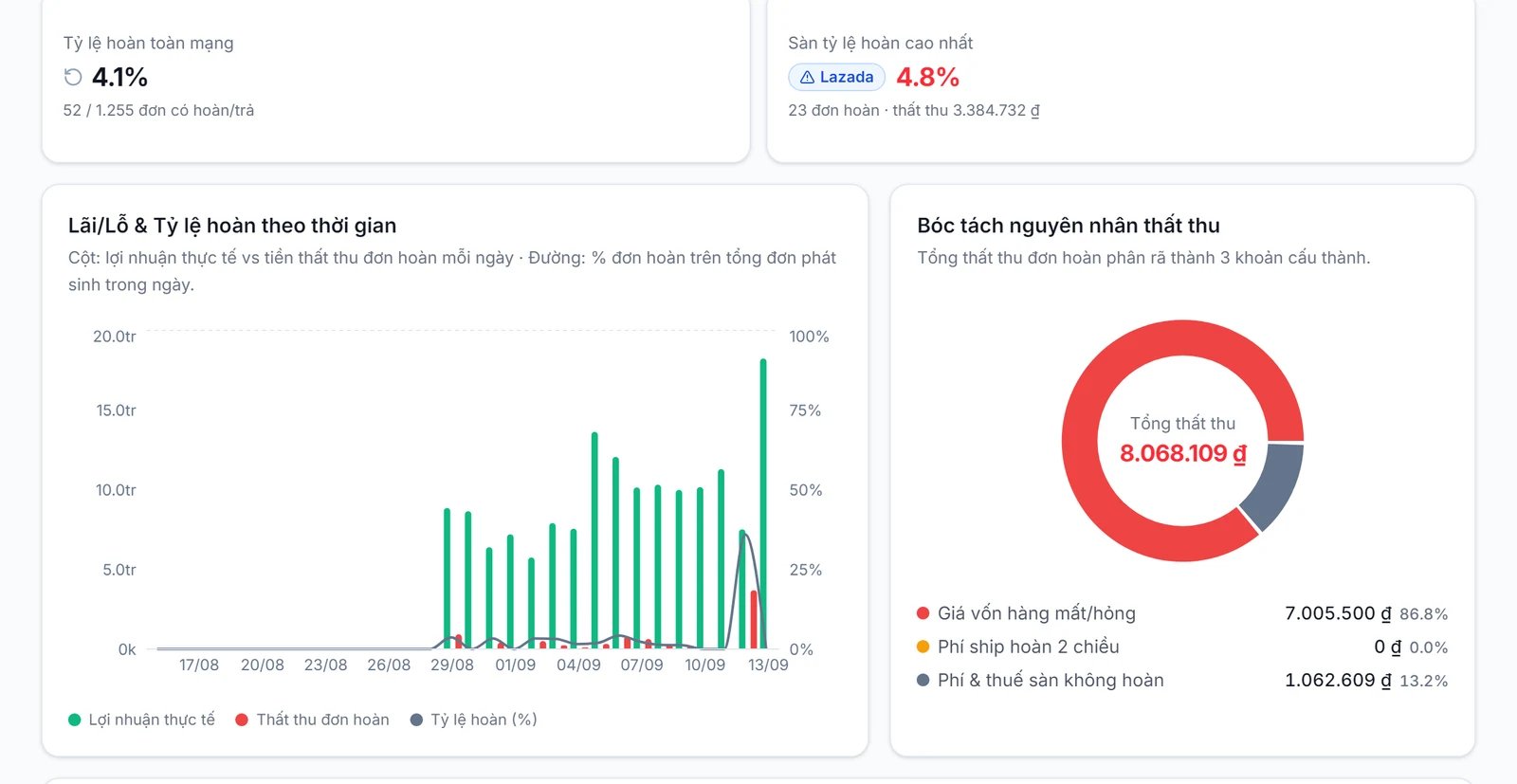Click the 7.005.500 đ amount
The height and width of the screenshot is (784, 1517).
coord(1338,613)
